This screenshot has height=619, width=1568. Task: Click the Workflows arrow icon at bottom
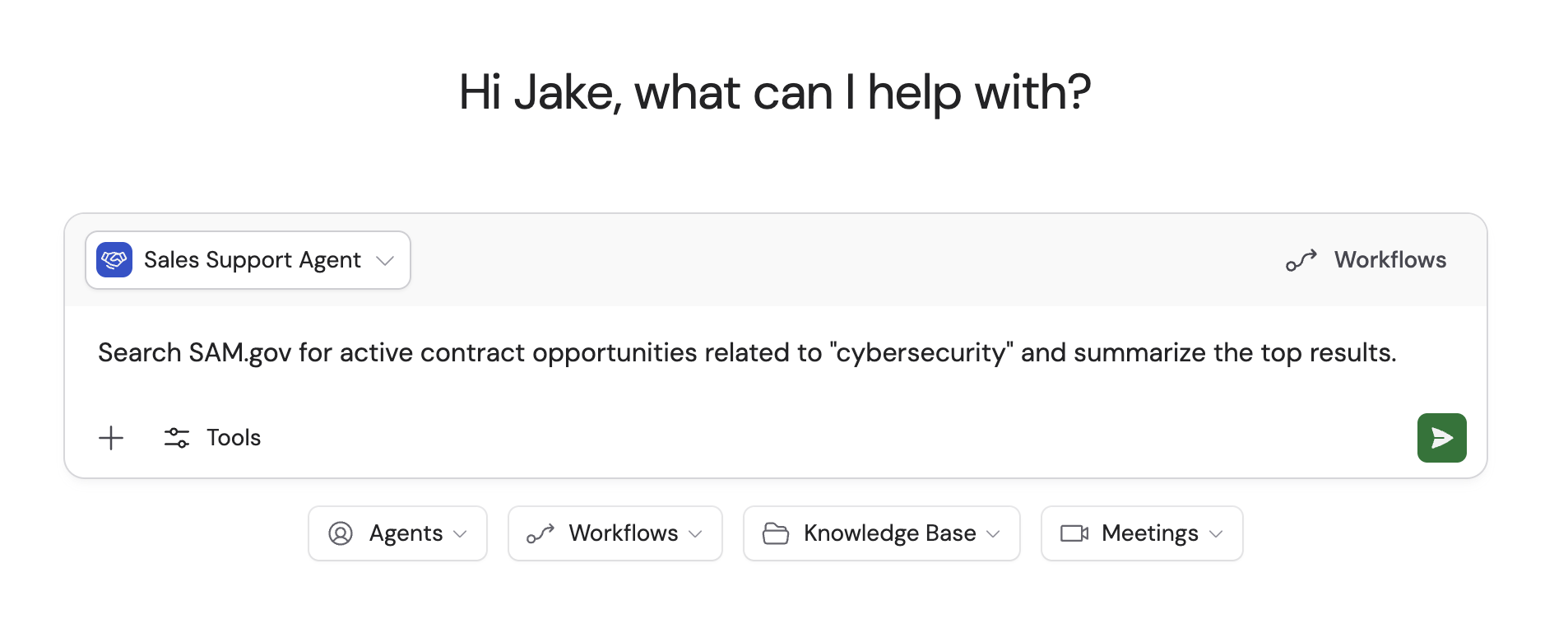(x=540, y=533)
